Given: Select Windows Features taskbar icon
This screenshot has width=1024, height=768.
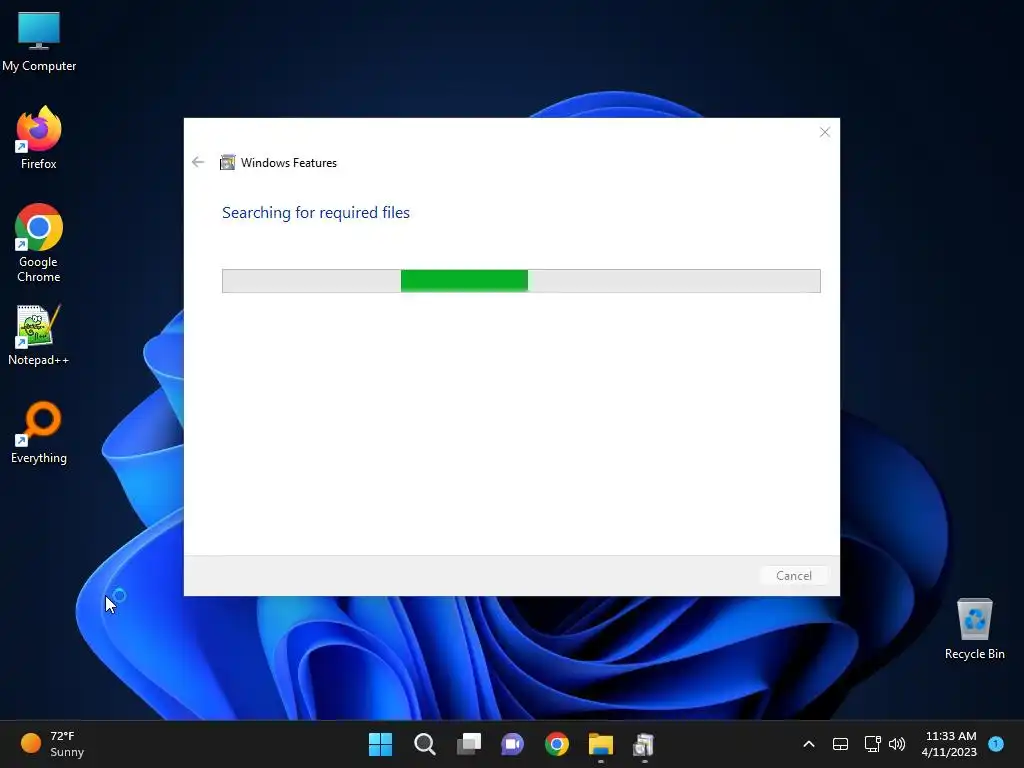Looking at the screenshot, I should pyautogui.click(x=645, y=744).
